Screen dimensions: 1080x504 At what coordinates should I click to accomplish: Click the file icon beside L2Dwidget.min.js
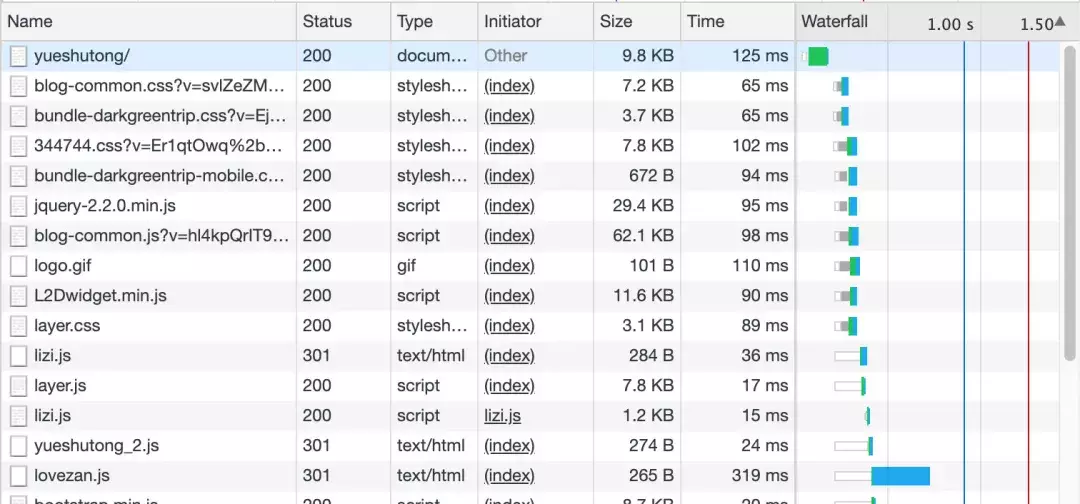click(x=19, y=296)
